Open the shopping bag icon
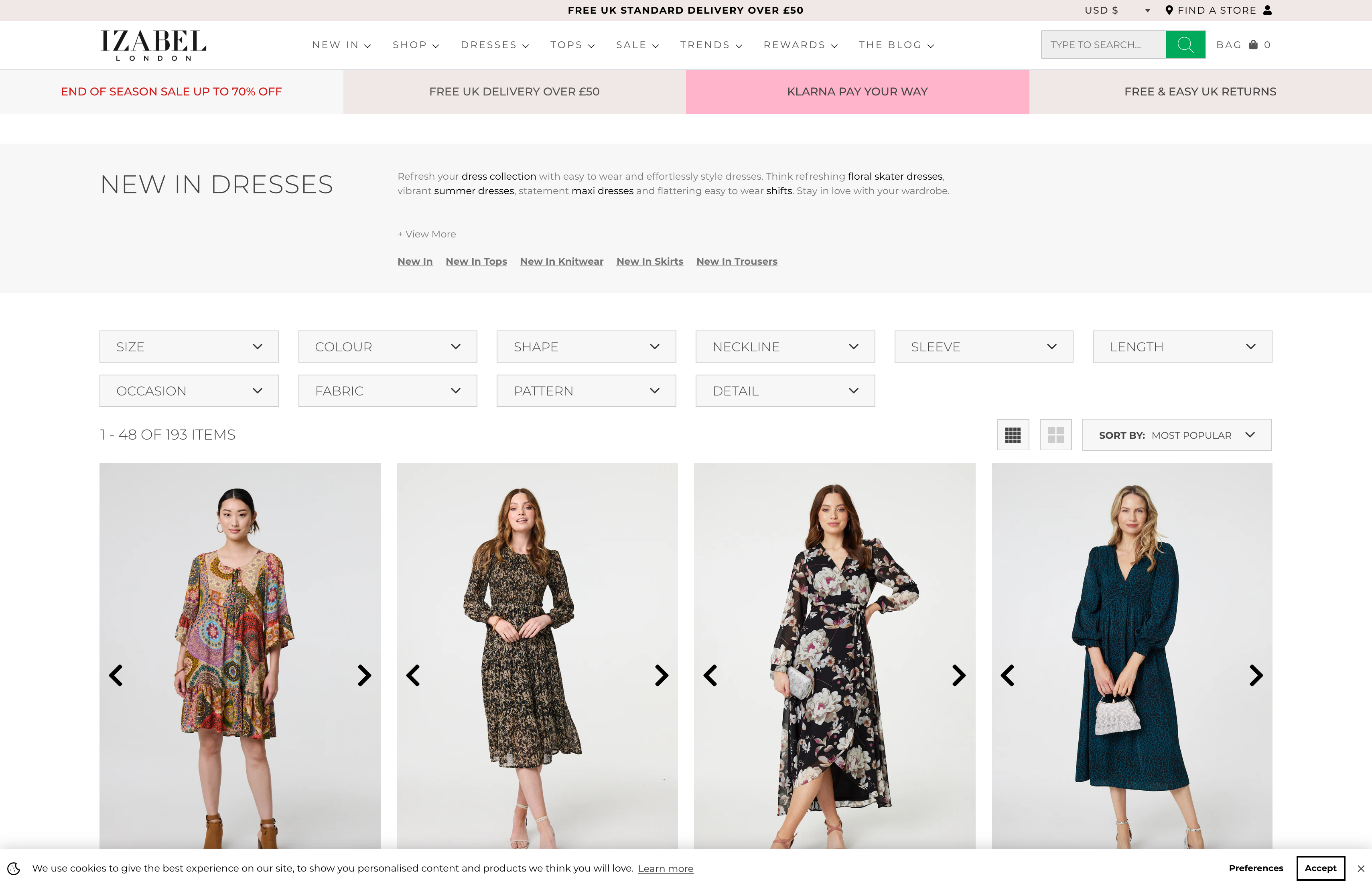The height and width of the screenshot is (888, 1372). pyautogui.click(x=1253, y=45)
